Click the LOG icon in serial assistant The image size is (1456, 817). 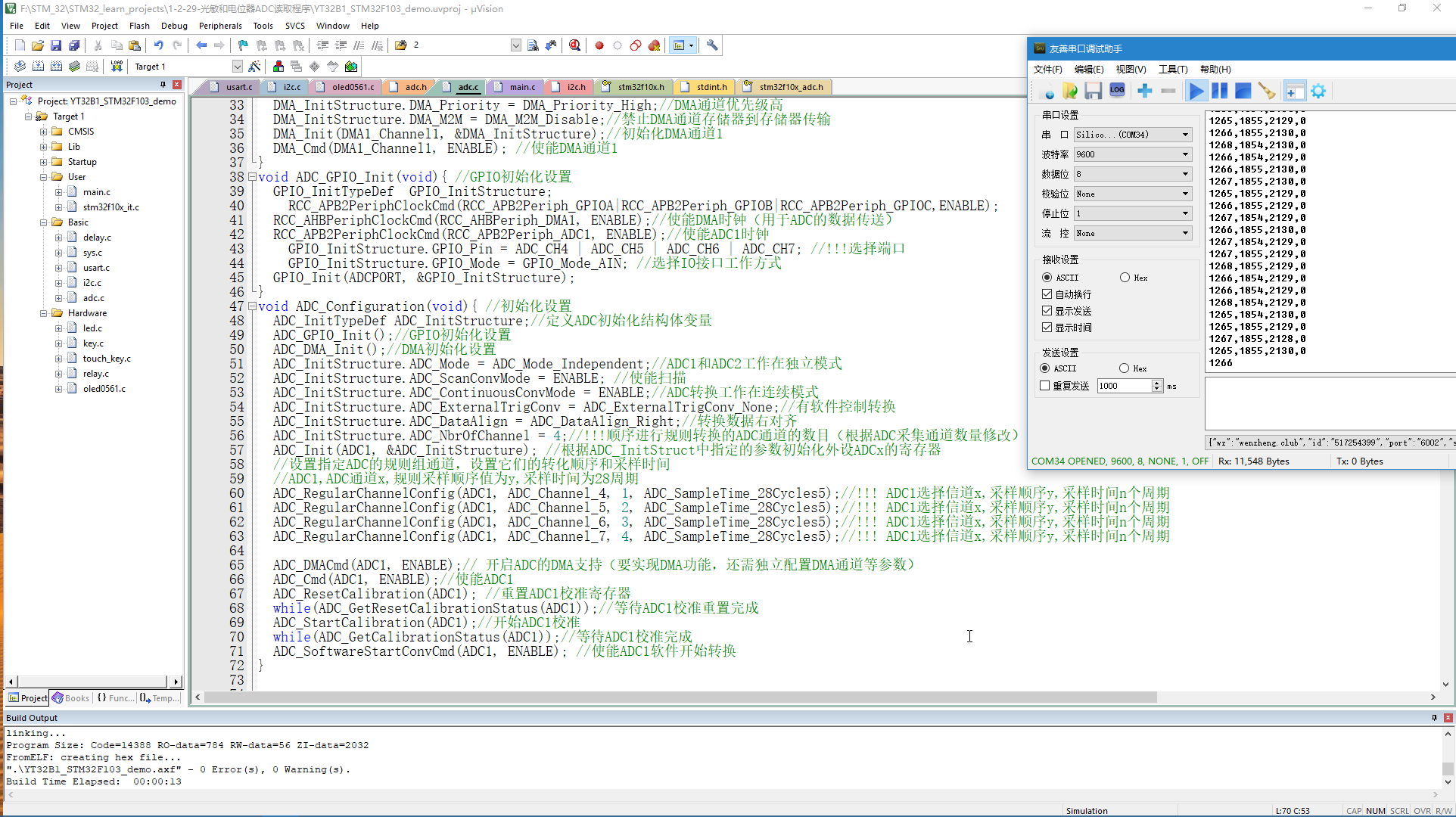[1117, 91]
